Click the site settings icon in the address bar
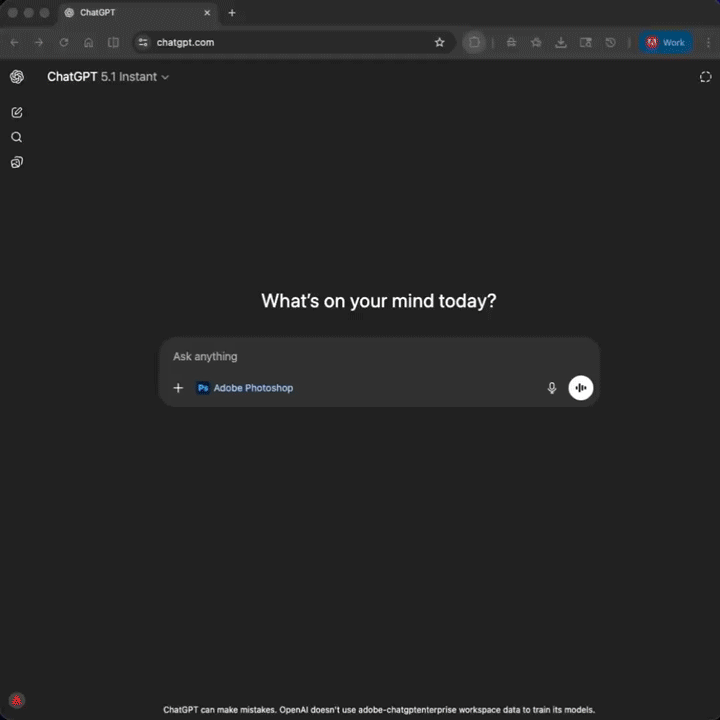Viewport: 720px width, 720px height. 143,43
